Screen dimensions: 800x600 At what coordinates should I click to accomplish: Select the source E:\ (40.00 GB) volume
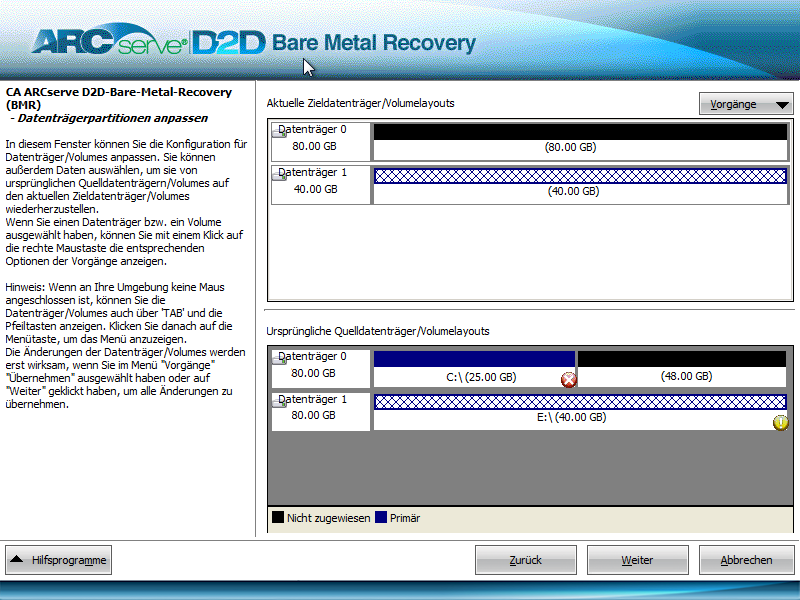point(581,412)
